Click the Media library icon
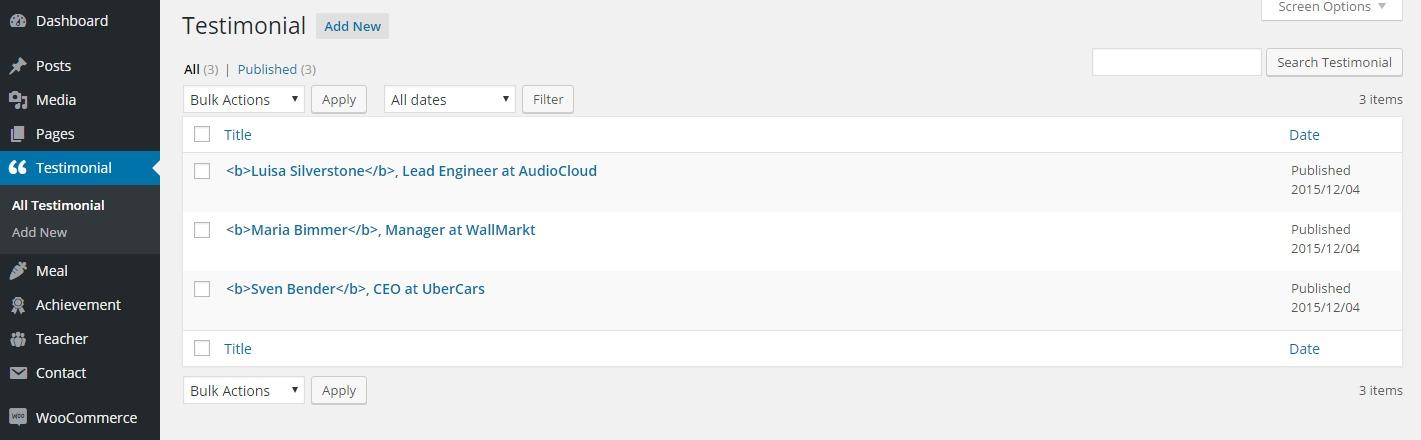 tap(18, 100)
